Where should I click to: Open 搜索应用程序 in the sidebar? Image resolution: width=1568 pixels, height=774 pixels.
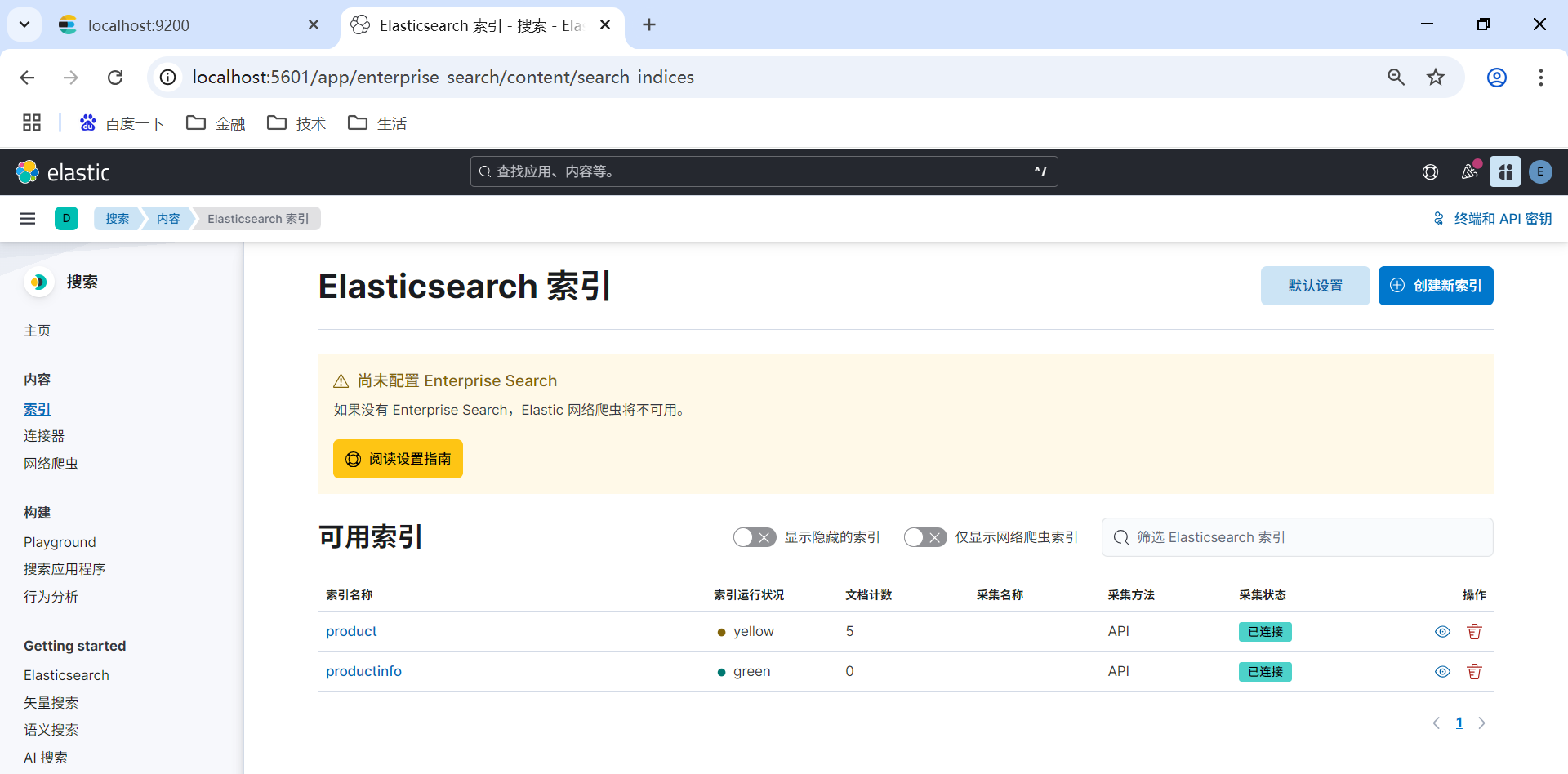click(x=65, y=569)
